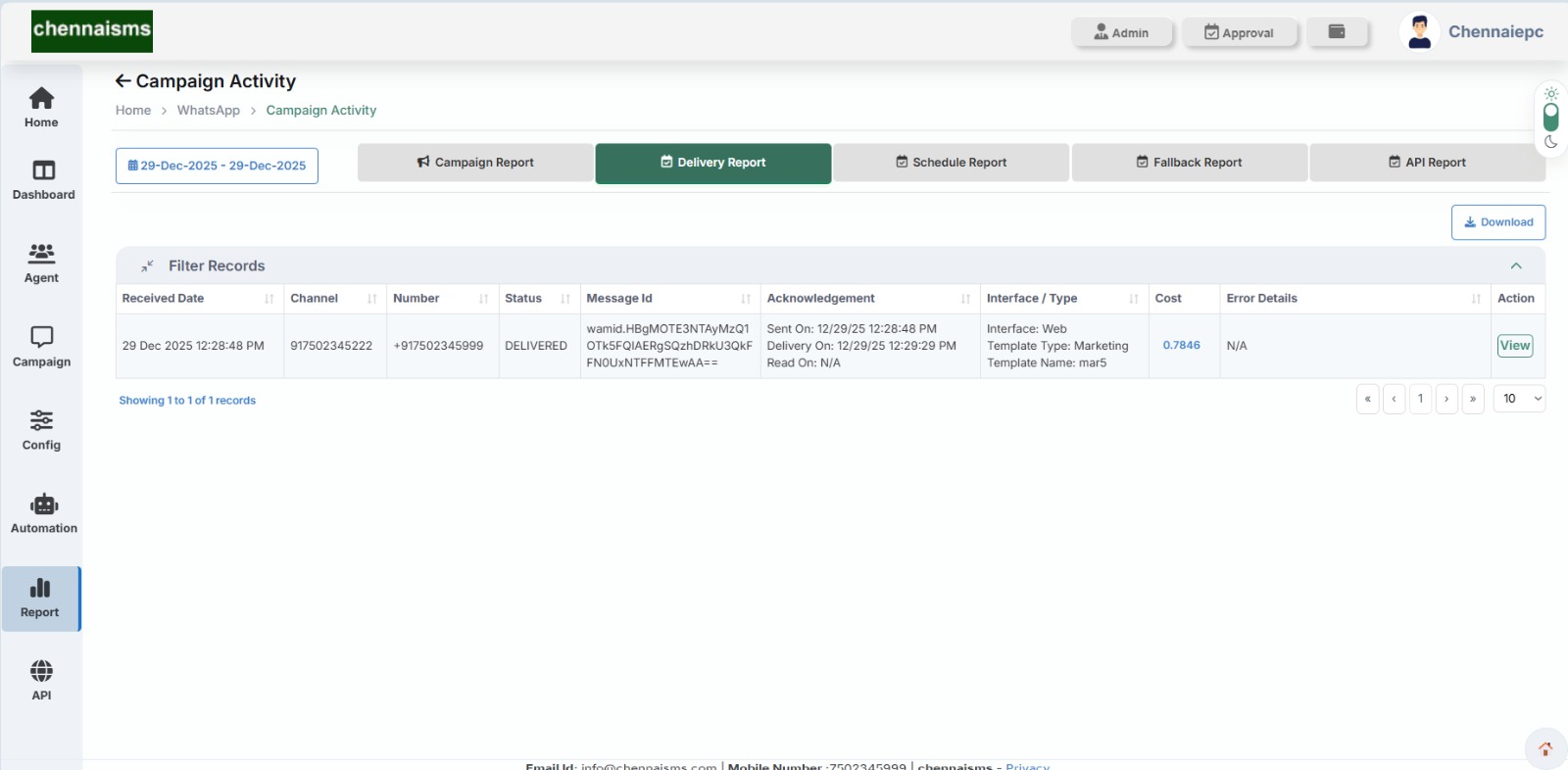Viewport: 1568px width, 770px height.
Task: Click the WhatsApp breadcrumb link
Action: point(208,111)
